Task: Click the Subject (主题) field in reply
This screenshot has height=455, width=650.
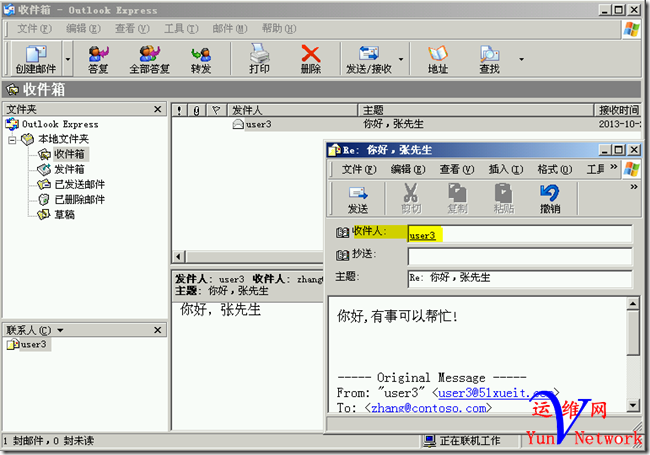Action: (x=520, y=278)
